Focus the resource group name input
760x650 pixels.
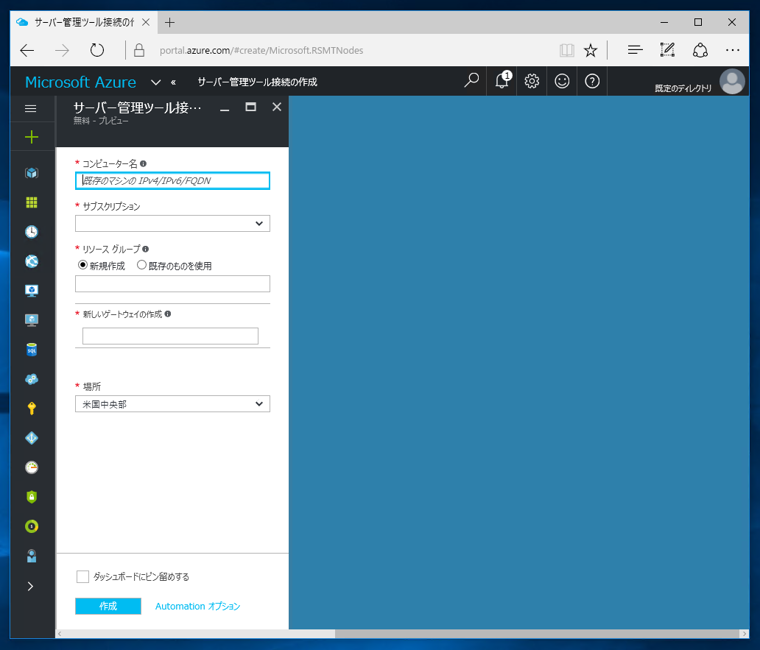[x=173, y=284]
